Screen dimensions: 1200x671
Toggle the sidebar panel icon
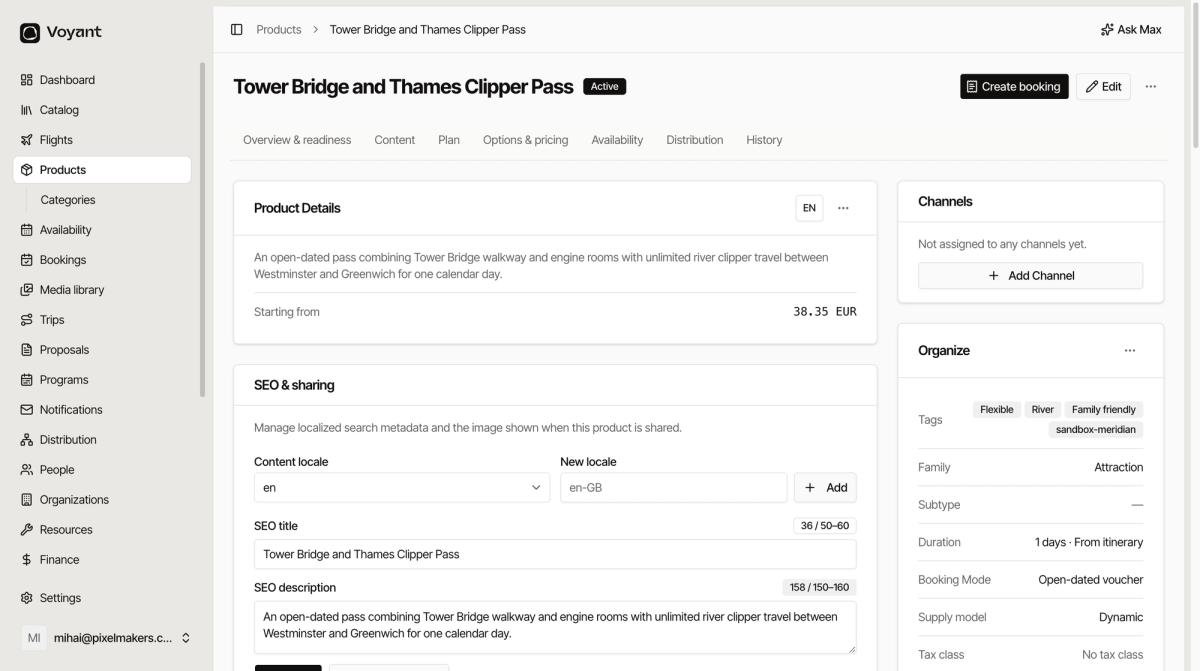[237, 30]
